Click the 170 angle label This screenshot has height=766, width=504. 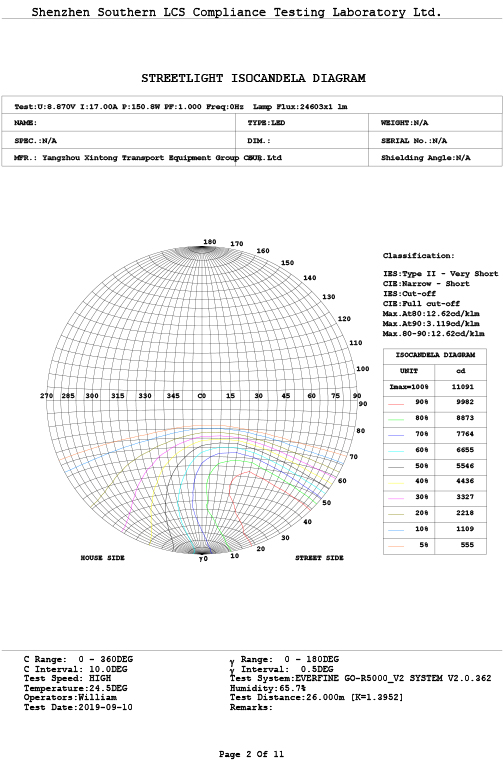(237, 244)
